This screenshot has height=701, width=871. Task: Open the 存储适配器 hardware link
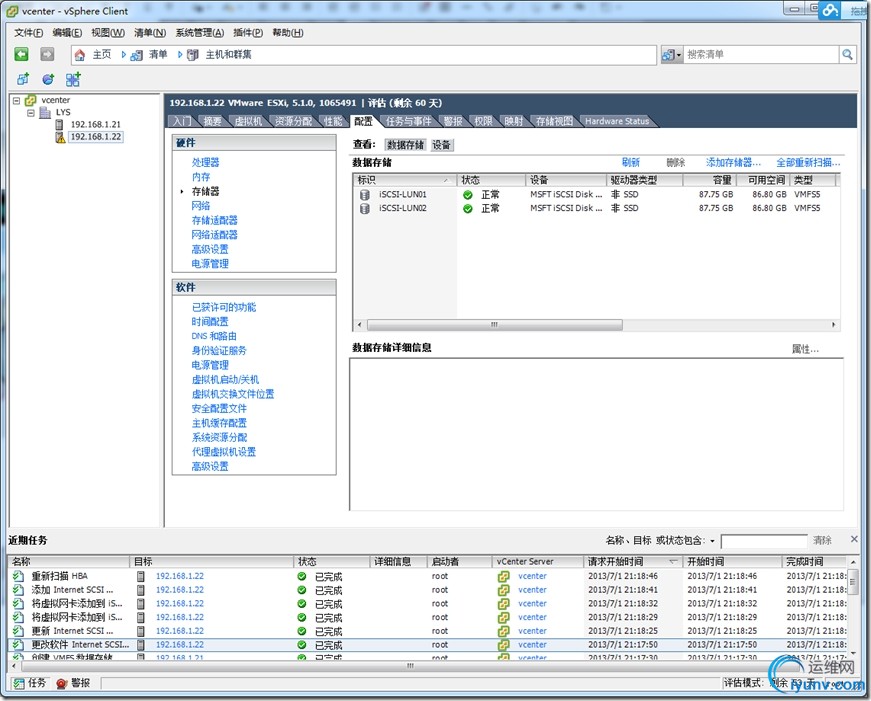214,220
